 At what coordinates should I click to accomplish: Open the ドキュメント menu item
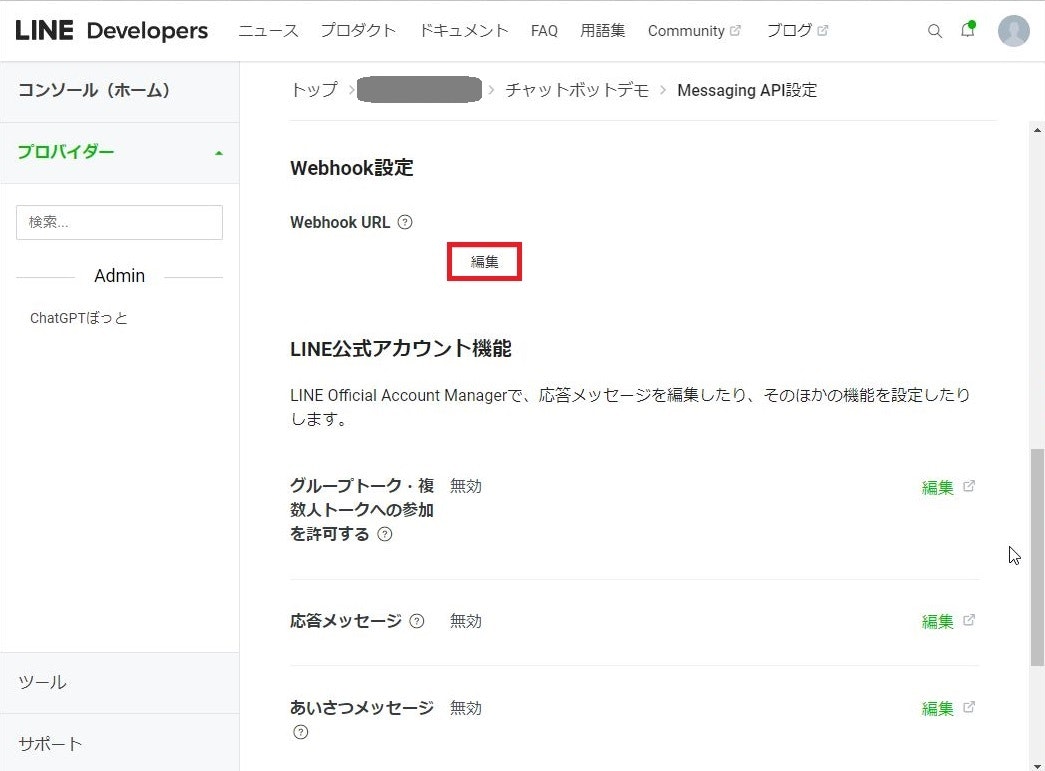click(463, 31)
